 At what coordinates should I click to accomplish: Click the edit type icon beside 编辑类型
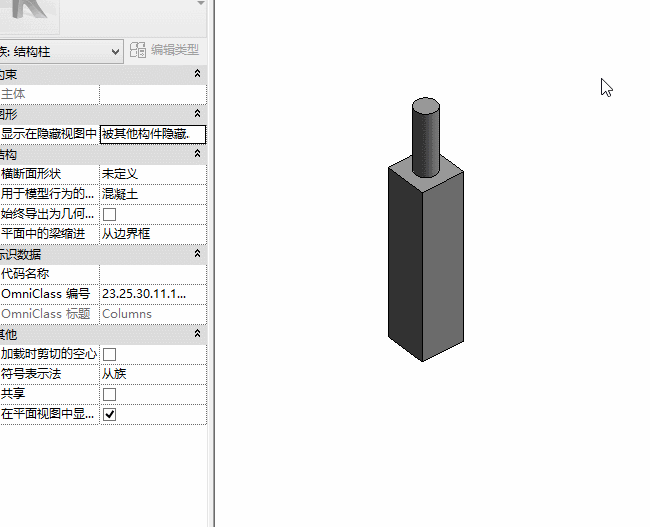point(138,50)
